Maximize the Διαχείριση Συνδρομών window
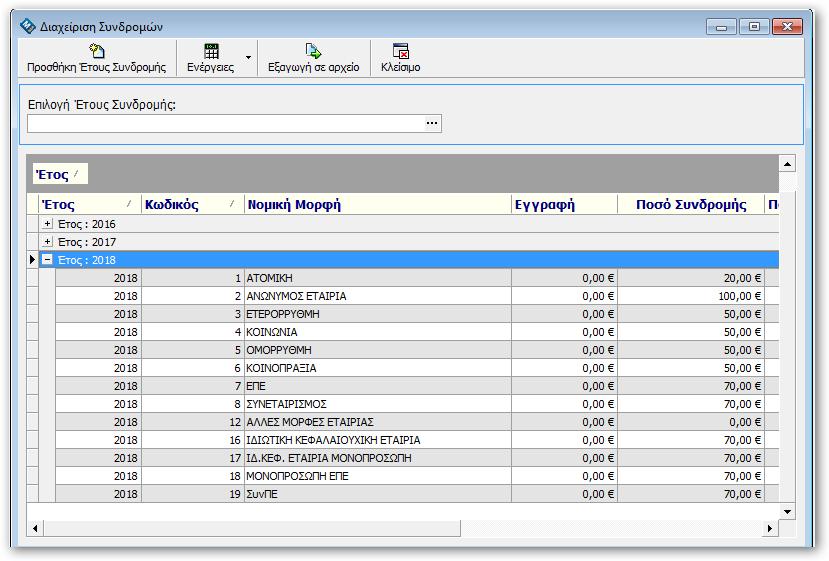 pos(754,26)
